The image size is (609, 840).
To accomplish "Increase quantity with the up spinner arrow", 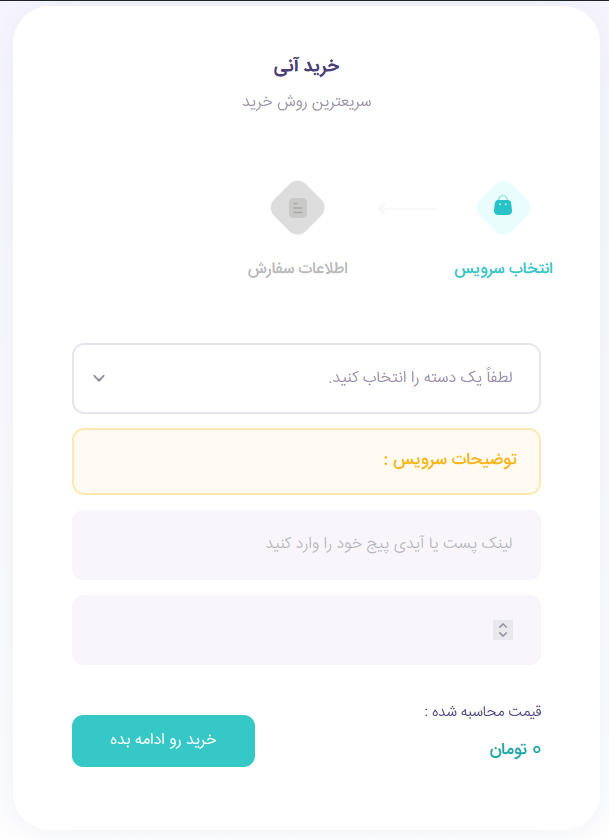I will coord(503,625).
